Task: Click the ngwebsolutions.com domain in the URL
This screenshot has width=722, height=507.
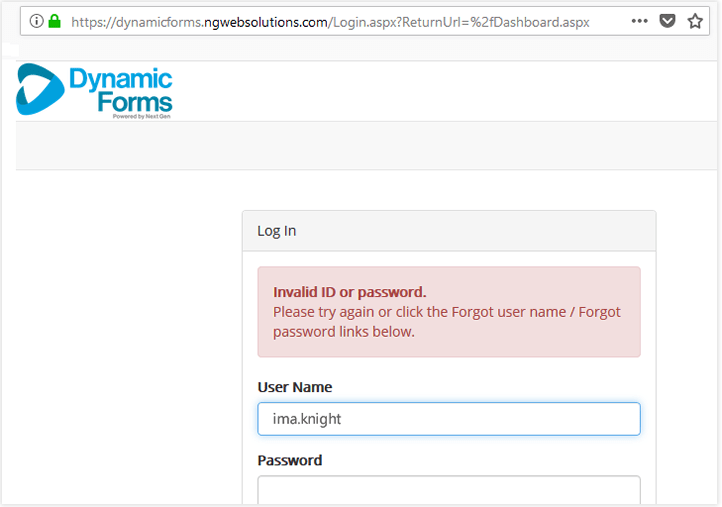Action: point(265,21)
